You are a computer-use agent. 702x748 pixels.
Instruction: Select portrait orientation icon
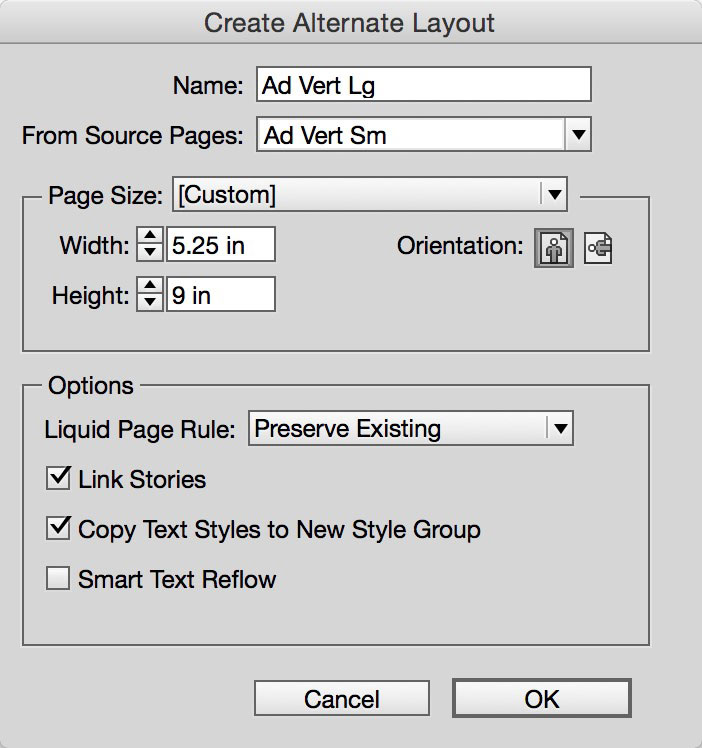555,248
